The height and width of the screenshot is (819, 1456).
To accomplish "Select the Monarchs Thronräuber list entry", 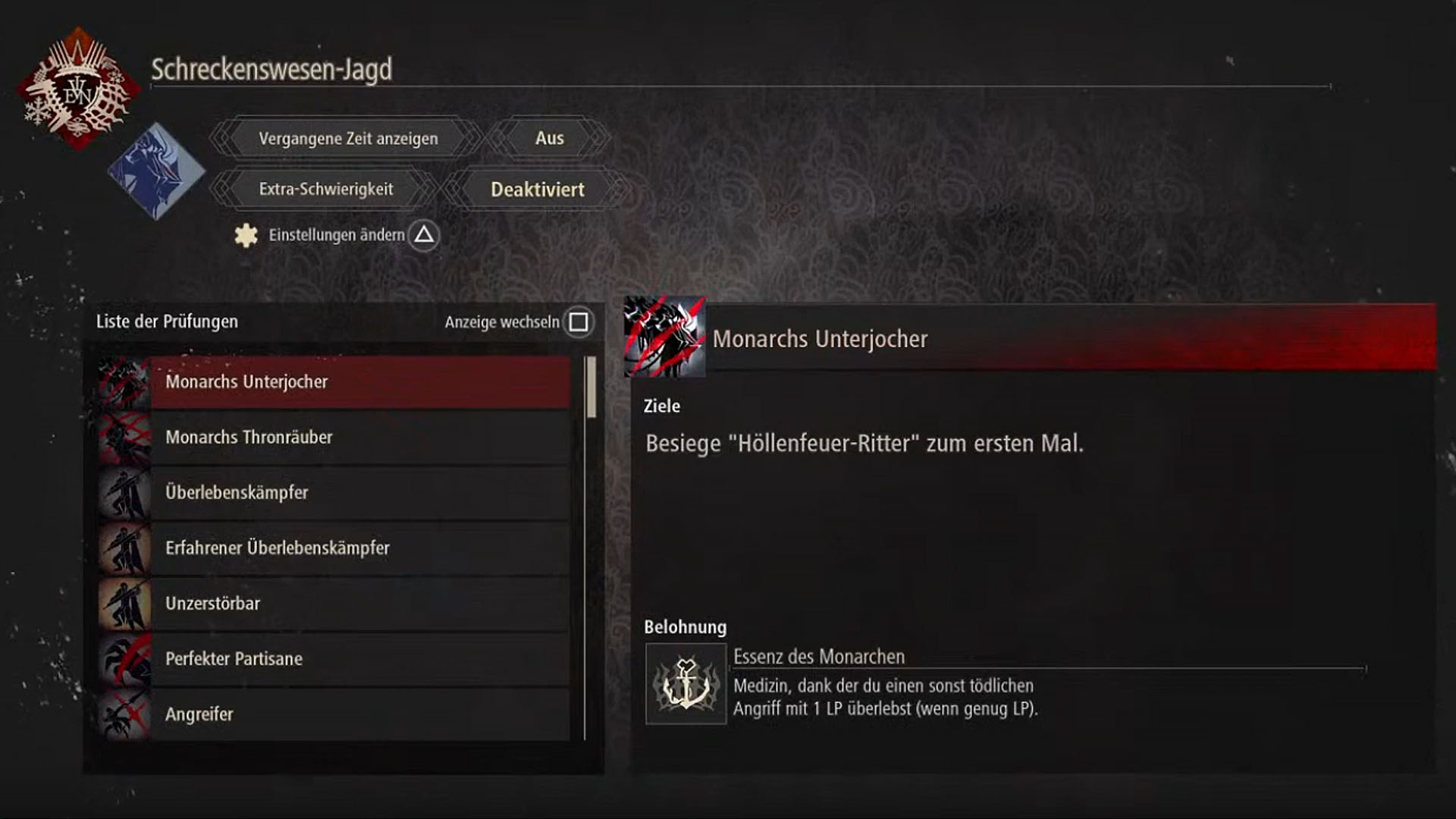I will point(334,438).
